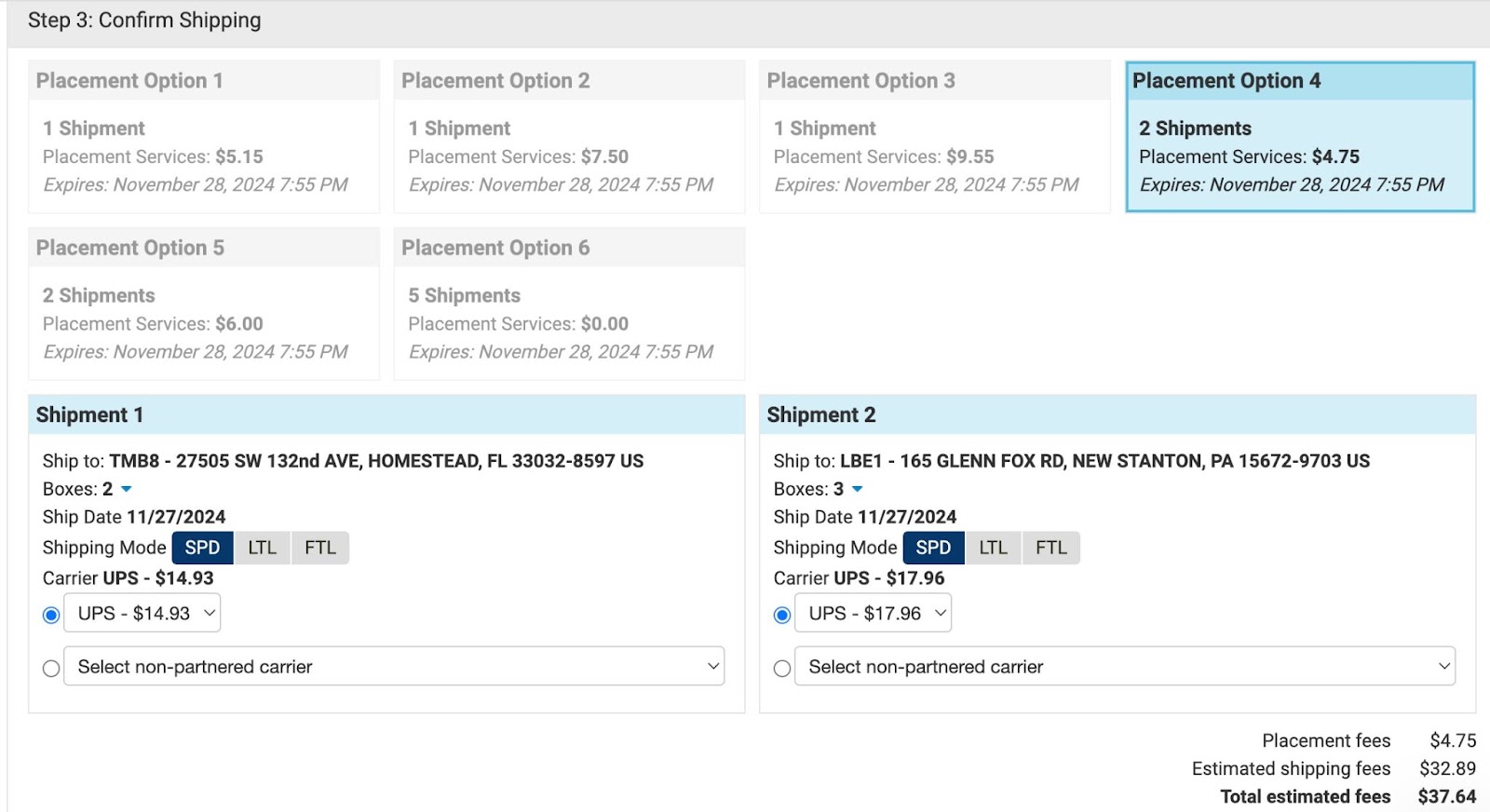Open the UPS - $17.96 carrier dropdown
Viewport: 1490px width, 812px height.
pyautogui.click(x=874, y=613)
